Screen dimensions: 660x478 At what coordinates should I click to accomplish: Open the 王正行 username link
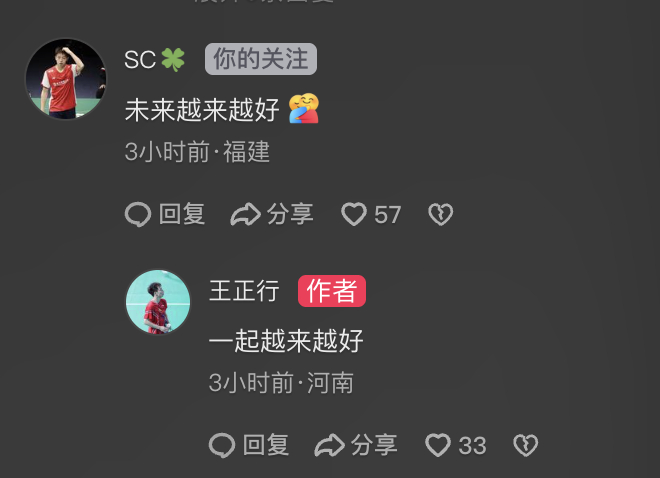[x=244, y=291]
